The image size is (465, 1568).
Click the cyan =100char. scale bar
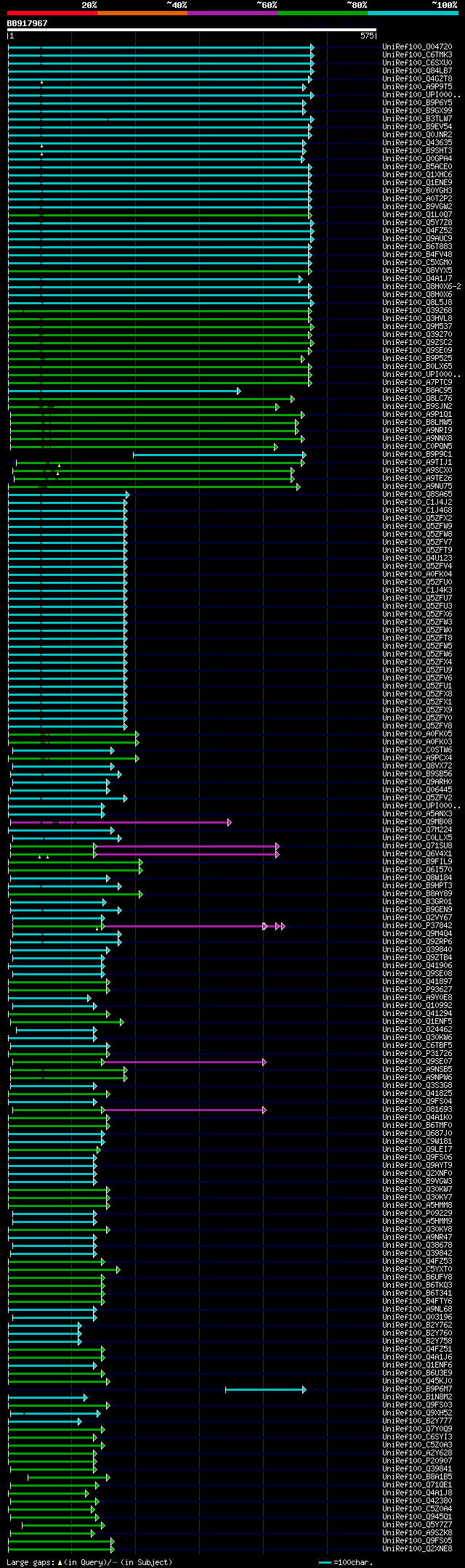325,1562
